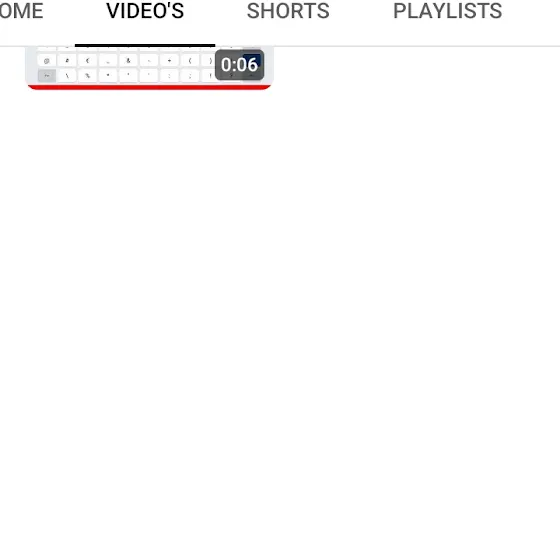Go to the PLAYLISTS tab

[x=448, y=11]
